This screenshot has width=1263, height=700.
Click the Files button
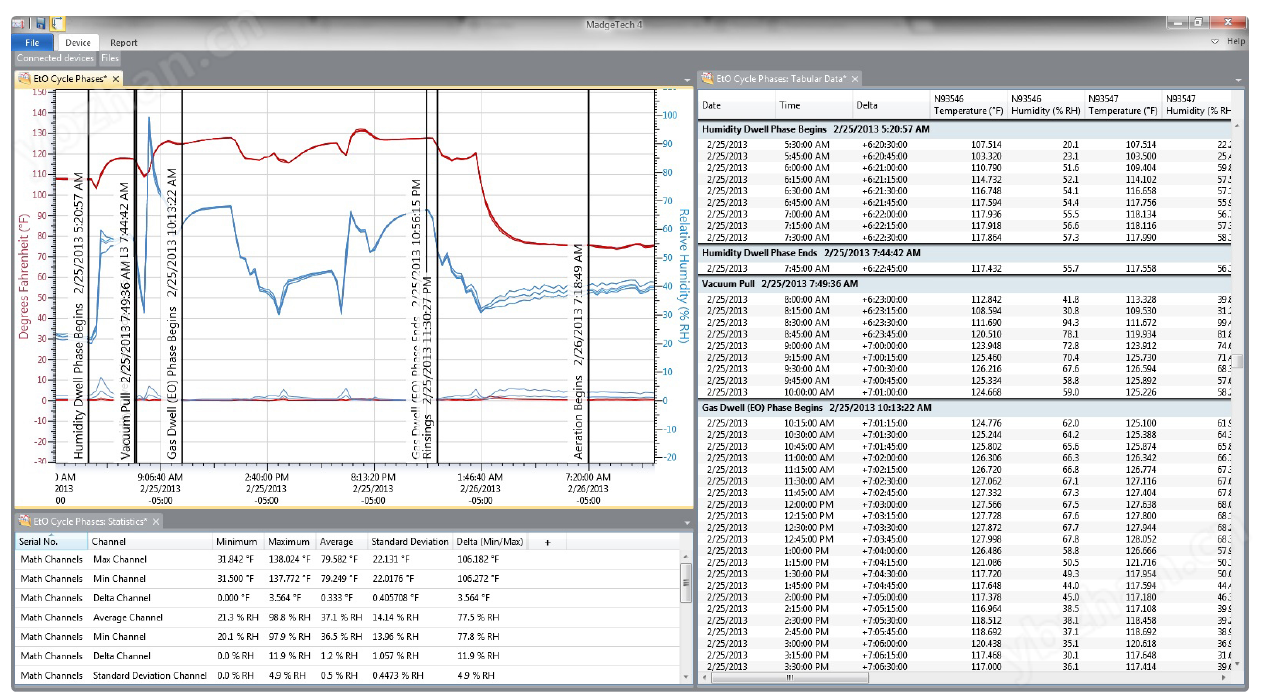pyautogui.click(x=110, y=59)
